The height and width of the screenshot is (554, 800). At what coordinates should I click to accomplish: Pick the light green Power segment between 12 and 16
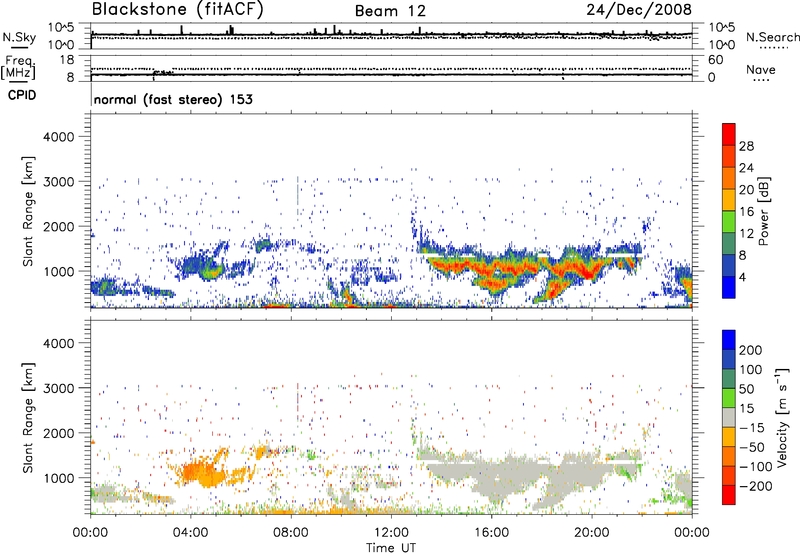(x=729, y=222)
